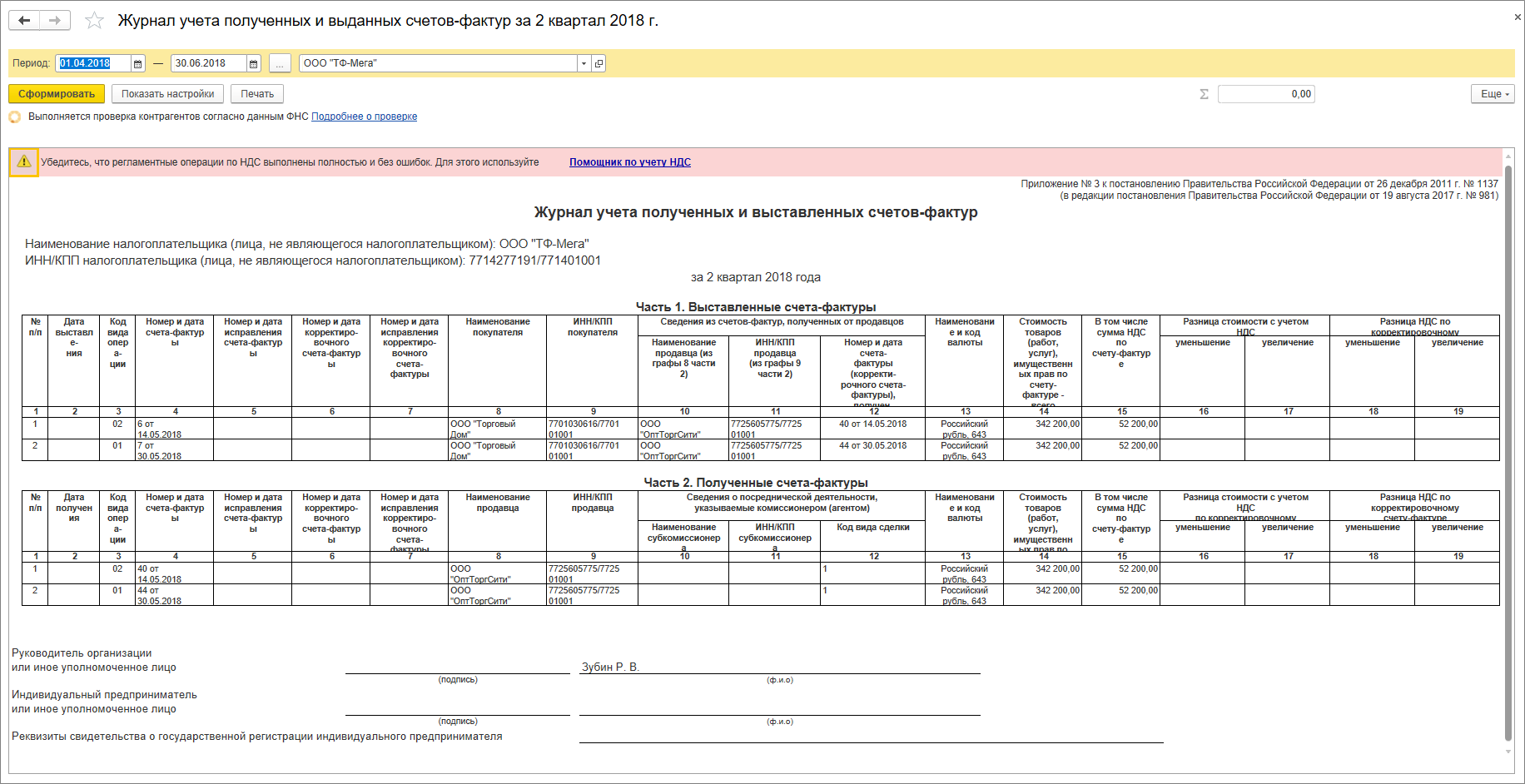The width and height of the screenshot is (1525, 784).
Task: Click the vertical scrollbar of the report
Action: [x=1508, y=452]
